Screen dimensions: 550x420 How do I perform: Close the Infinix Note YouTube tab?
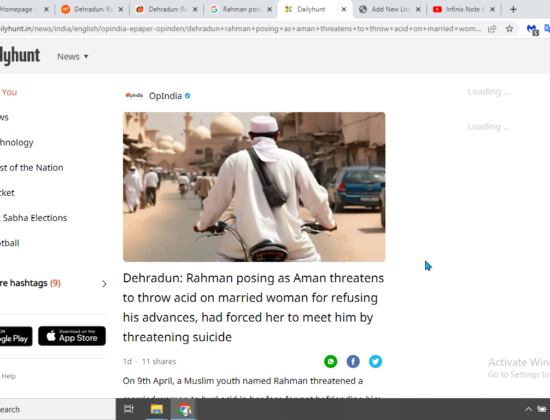492,9
